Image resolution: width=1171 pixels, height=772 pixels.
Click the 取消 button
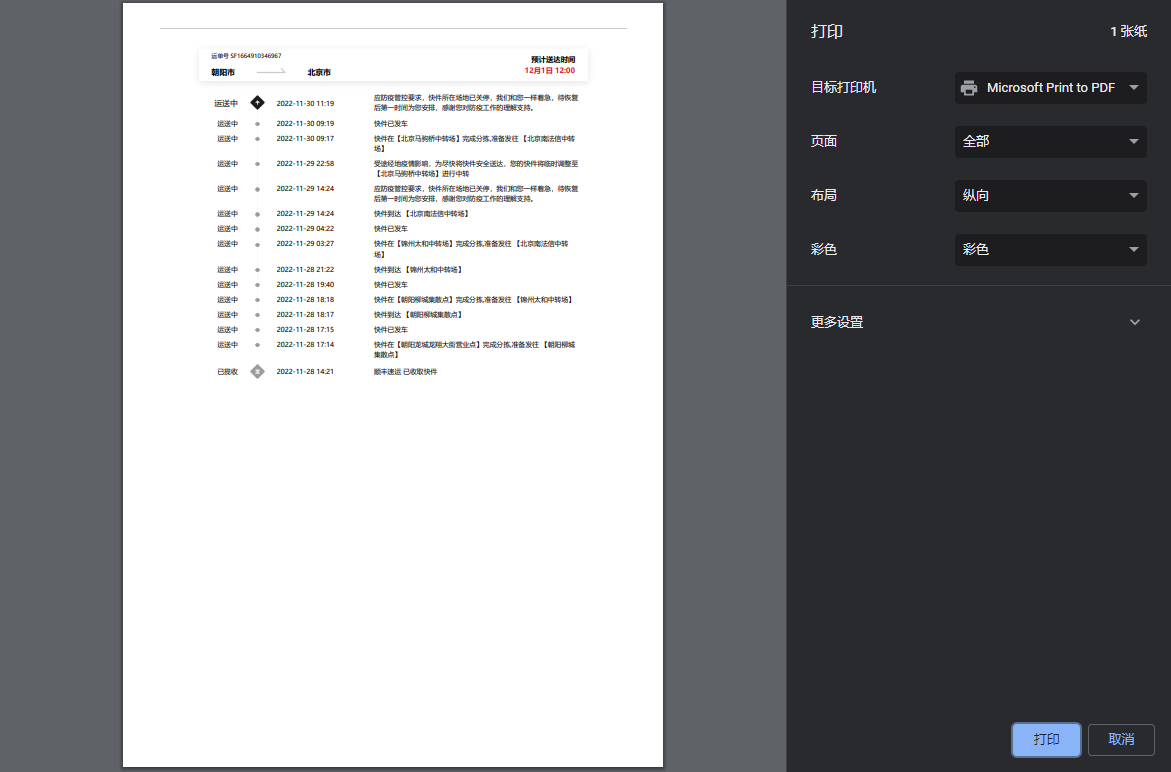1121,740
